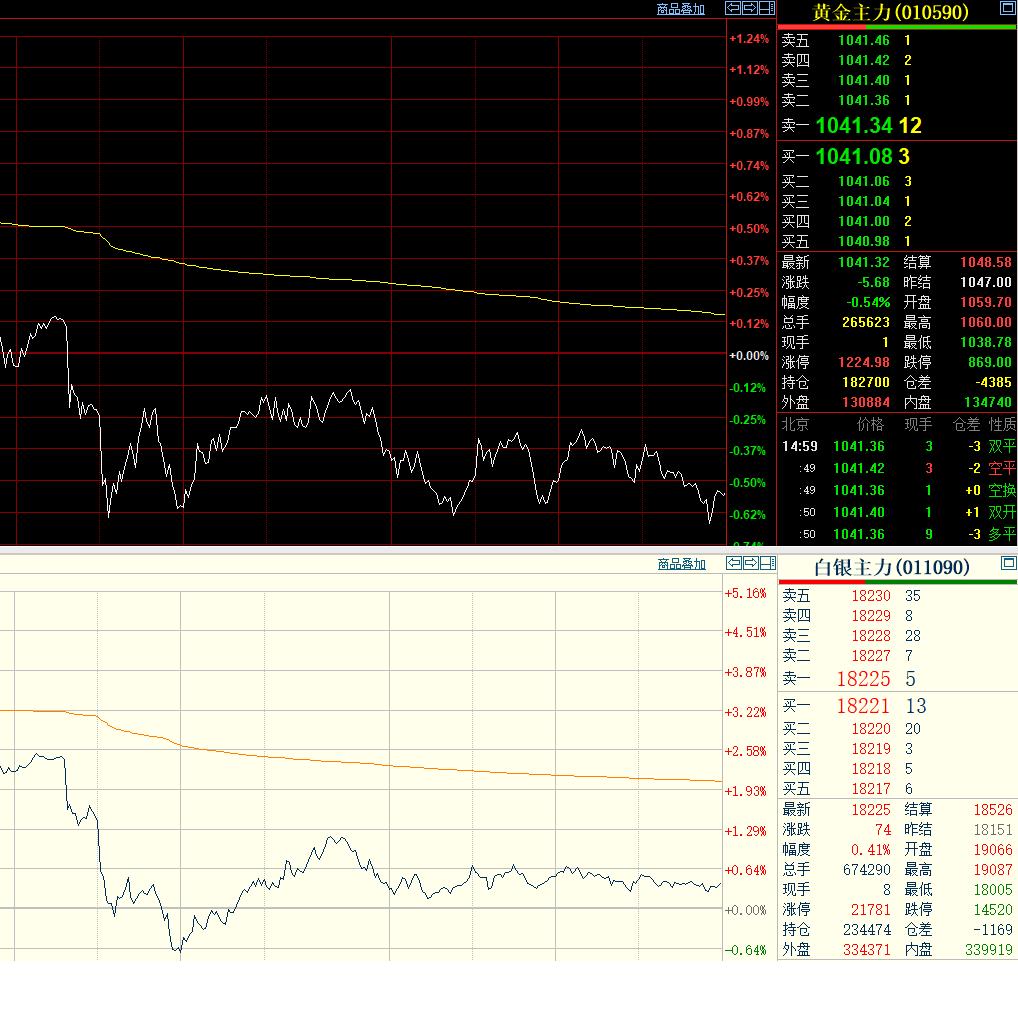Click silver 最低 value 18005
This screenshot has width=1018, height=1031.
point(993,890)
